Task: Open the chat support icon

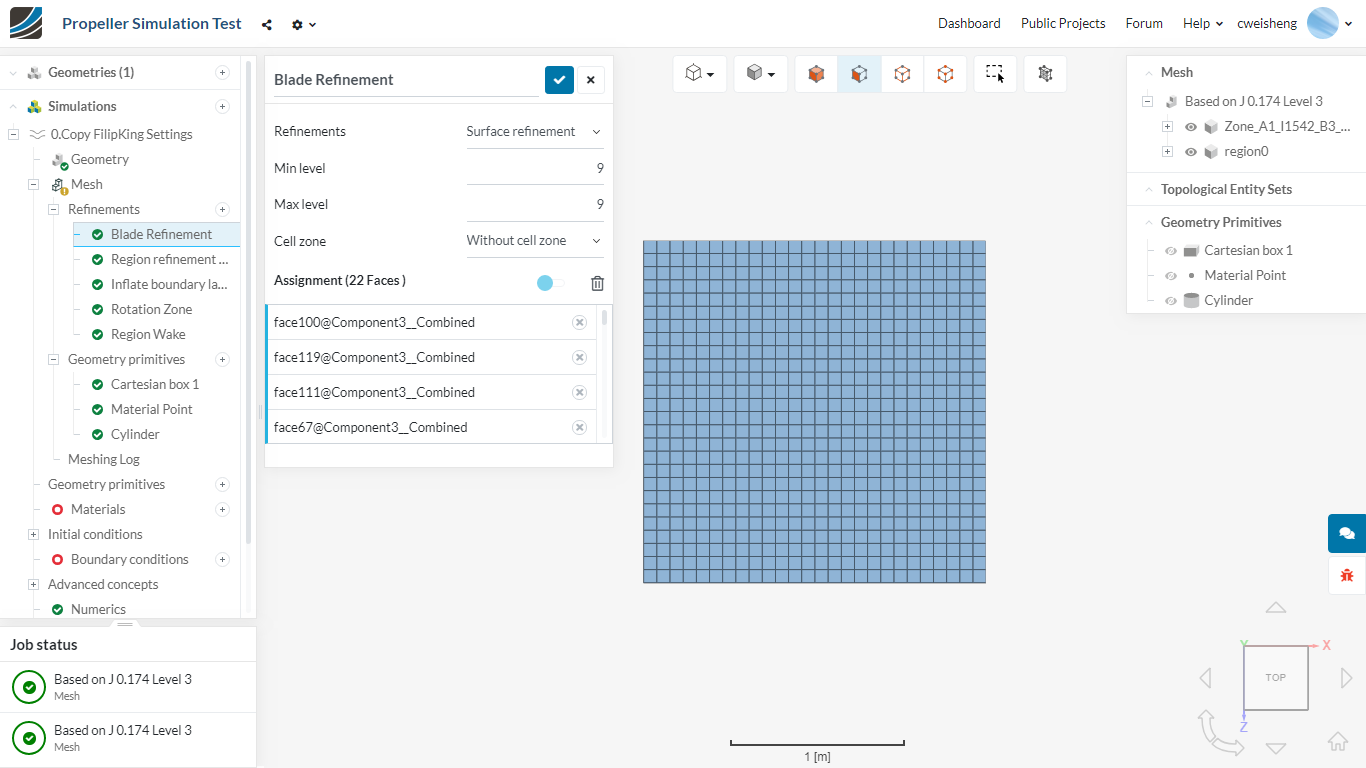Action: [1347, 533]
